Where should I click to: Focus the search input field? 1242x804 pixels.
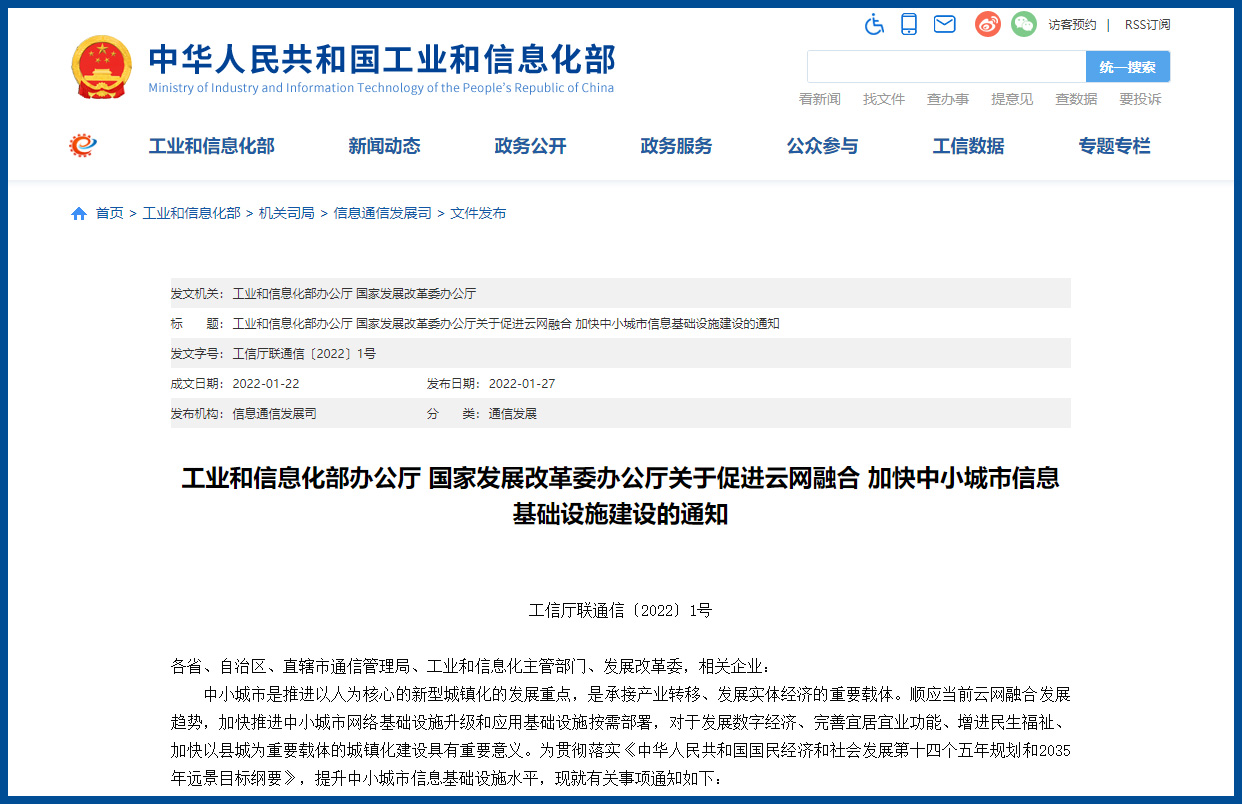[x=946, y=67]
